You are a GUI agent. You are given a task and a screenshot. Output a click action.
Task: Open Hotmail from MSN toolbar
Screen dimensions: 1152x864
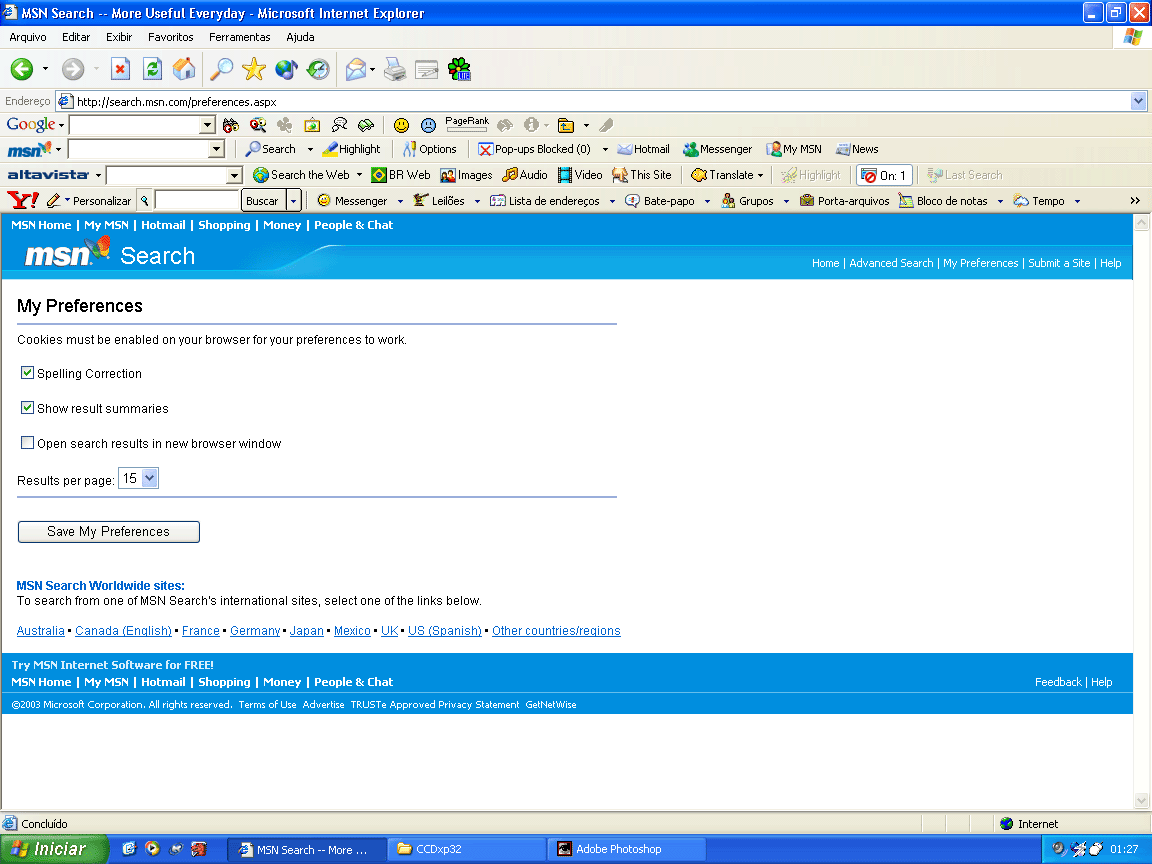pos(644,149)
